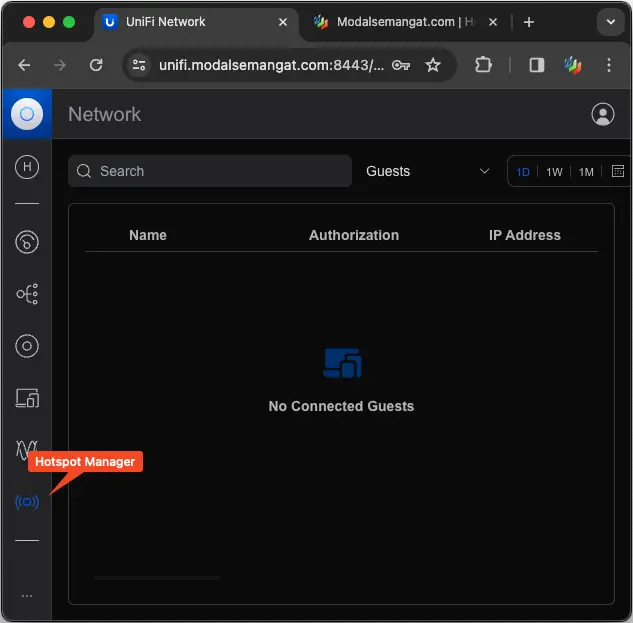This screenshot has height=623, width=633.
Task: Open the user account profile icon
Action: click(602, 114)
